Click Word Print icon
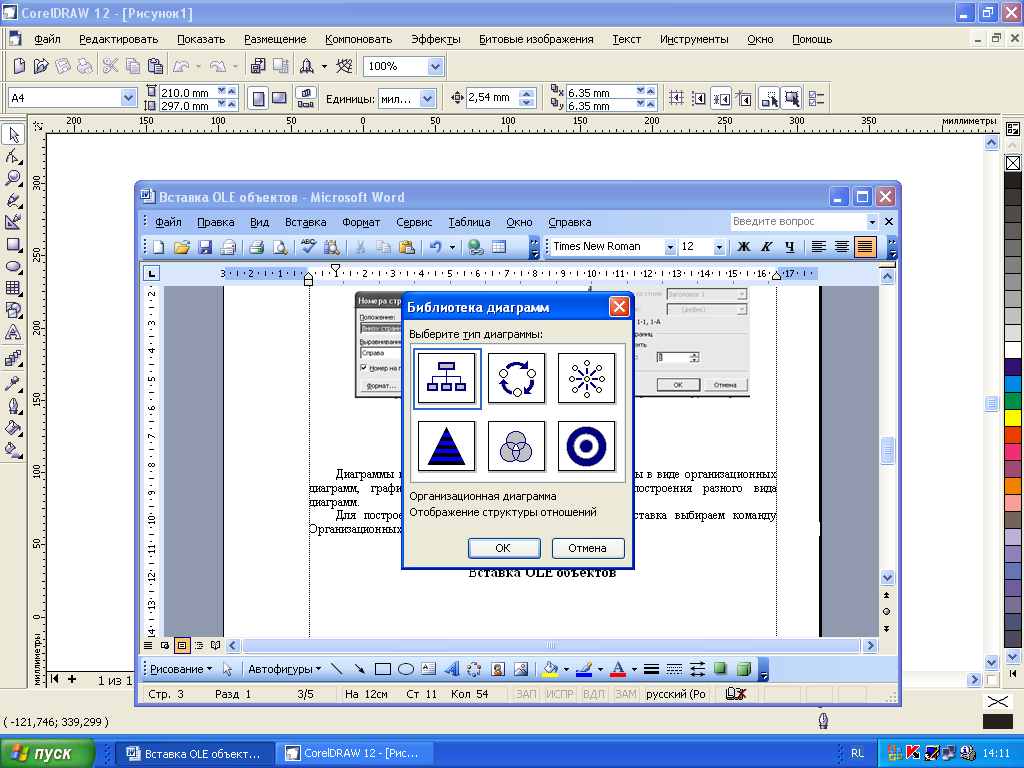This screenshot has width=1024, height=768. tap(257, 247)
